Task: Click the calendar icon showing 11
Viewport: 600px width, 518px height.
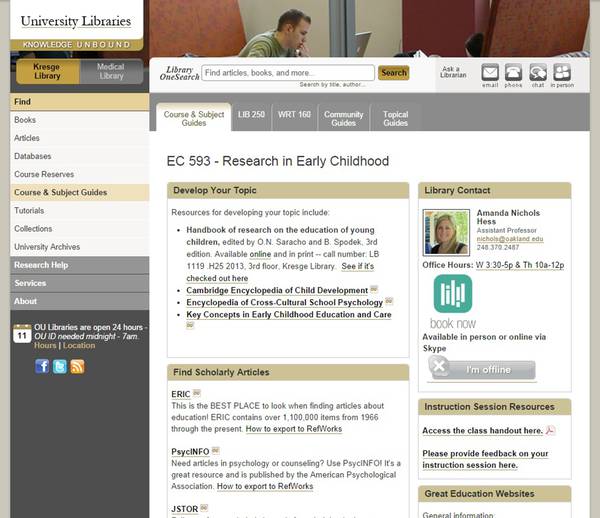Action: click(22, 334)
